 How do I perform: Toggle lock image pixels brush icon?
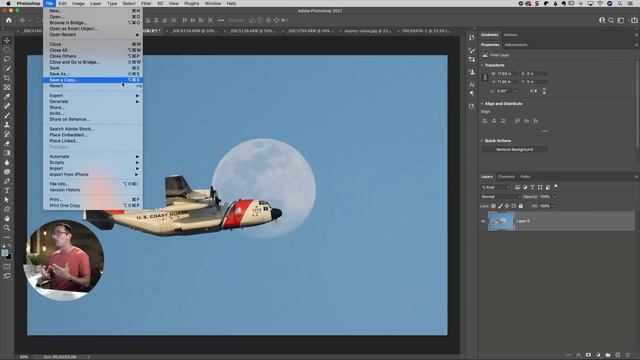(x=500, y=206)
